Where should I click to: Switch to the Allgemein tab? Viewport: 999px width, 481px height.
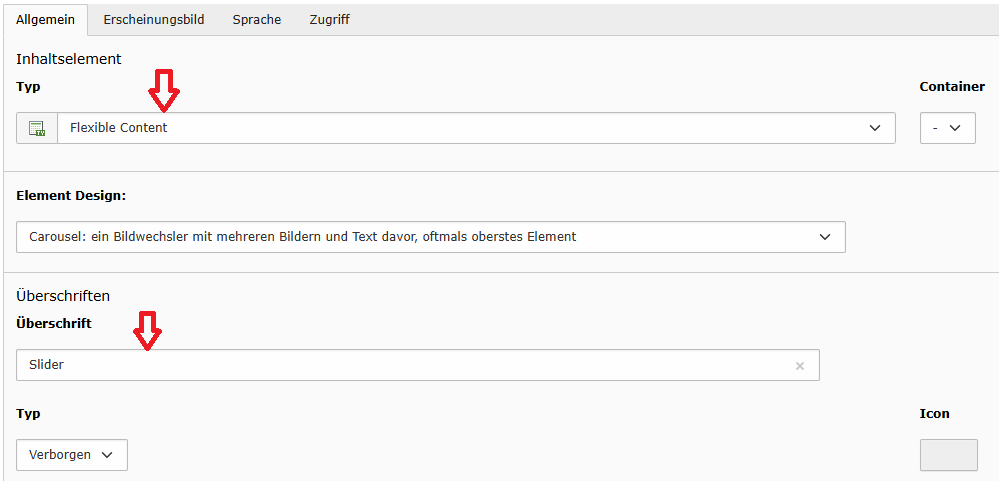(45, 20)
